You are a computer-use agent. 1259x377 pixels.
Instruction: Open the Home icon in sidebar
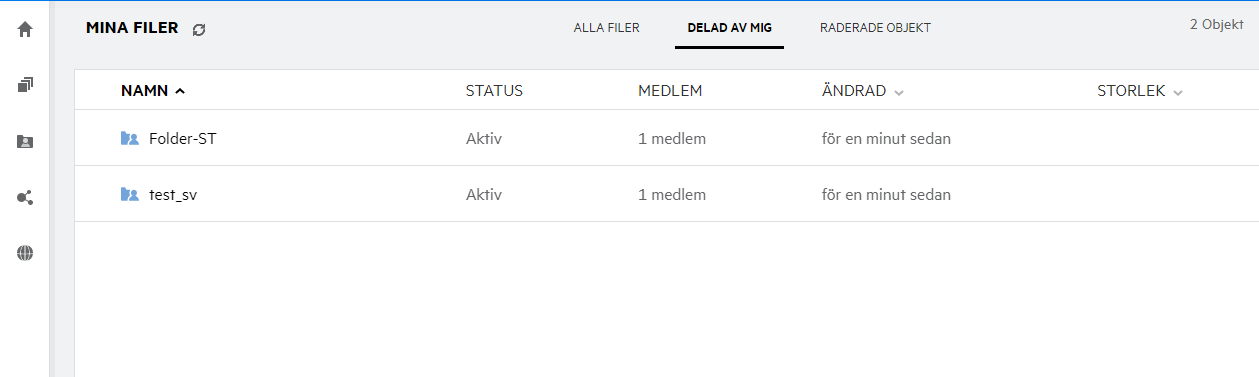[25, 30]
